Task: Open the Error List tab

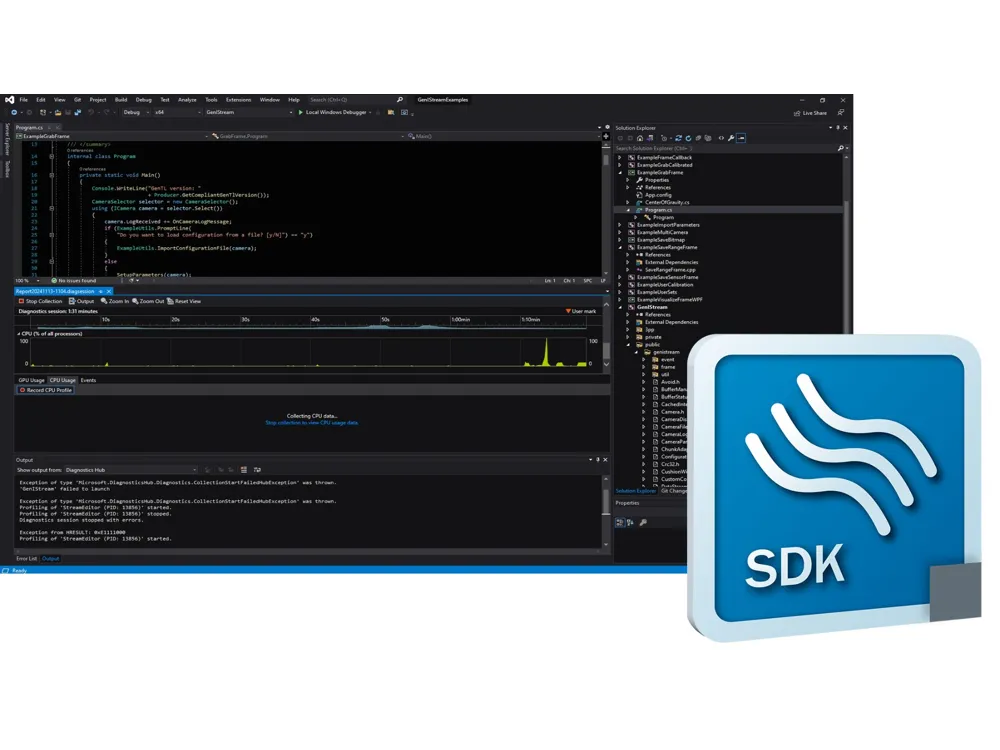Action: 26,559
